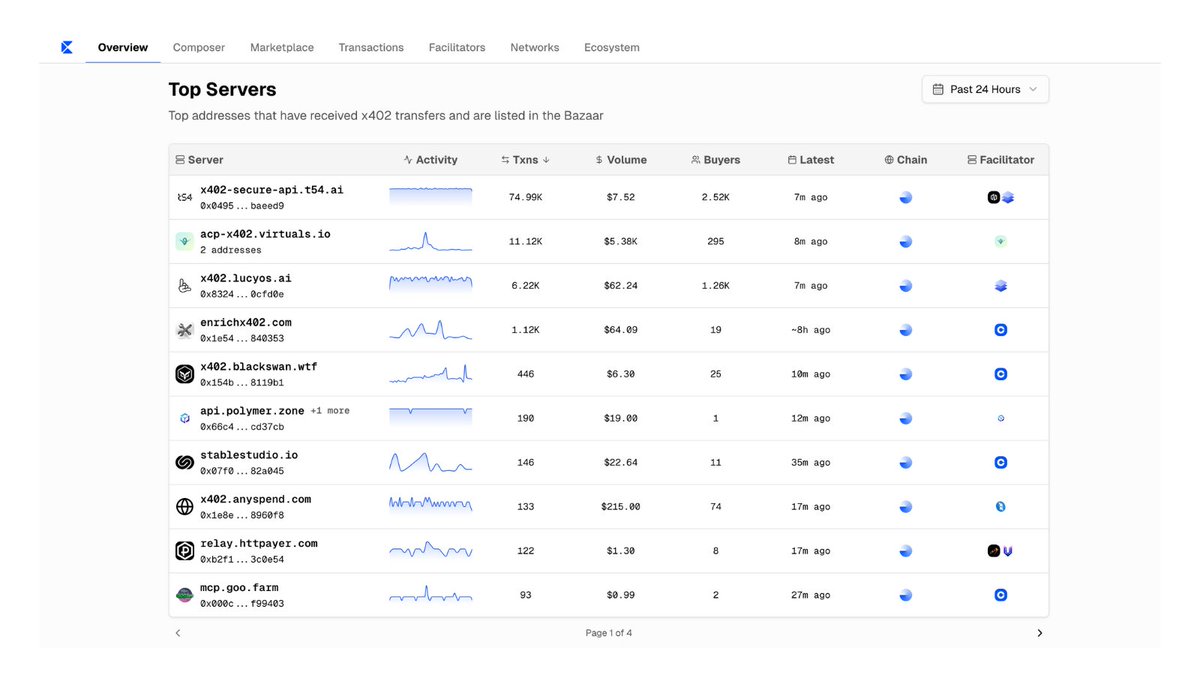1200x675 pixels.
Task: Open the Transactions tab
Action: coord(371,47)
